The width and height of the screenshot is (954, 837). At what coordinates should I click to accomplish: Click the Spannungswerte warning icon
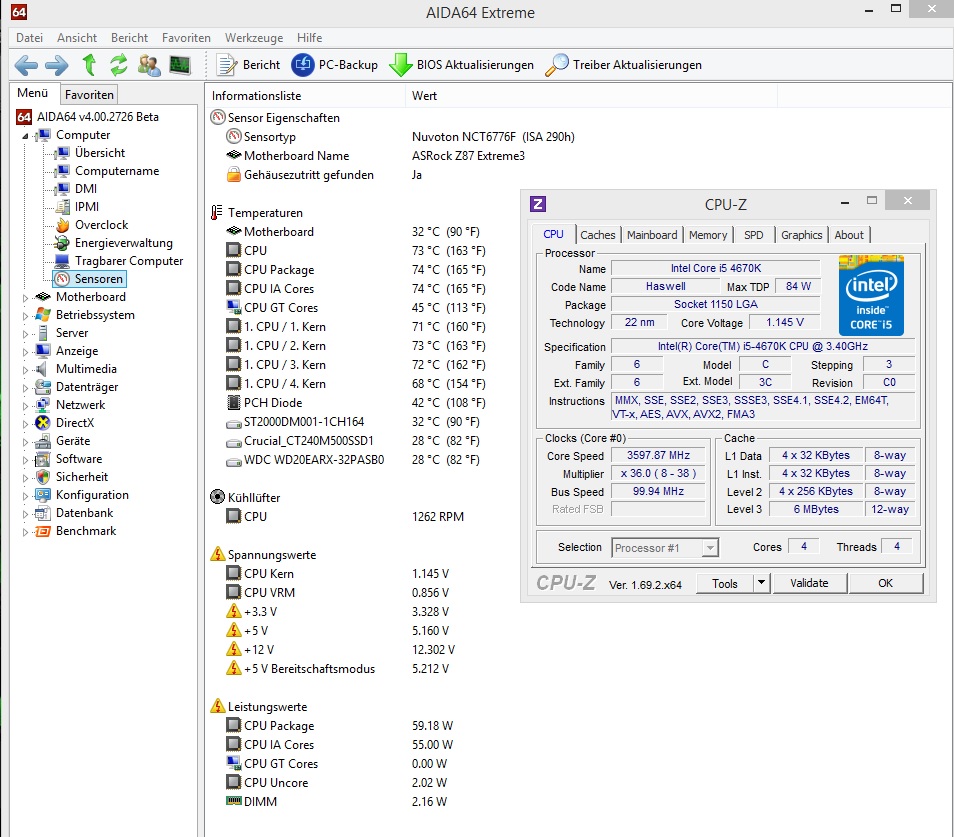tap(218, 554)
